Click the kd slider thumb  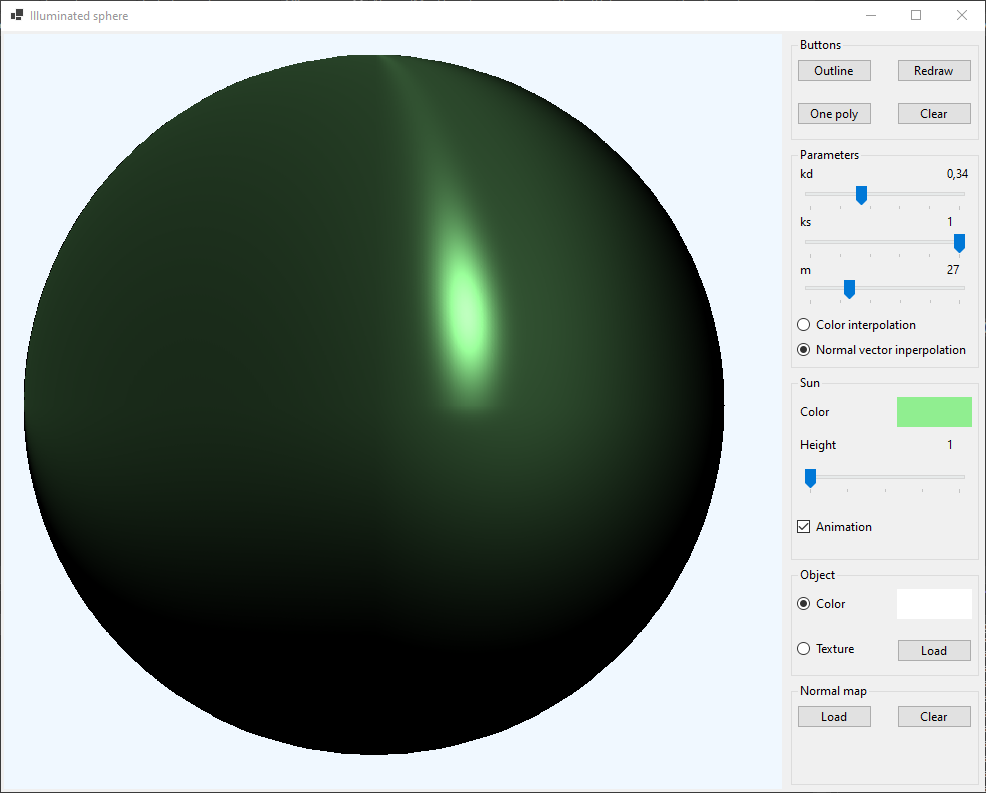click(x=861, y=195)
